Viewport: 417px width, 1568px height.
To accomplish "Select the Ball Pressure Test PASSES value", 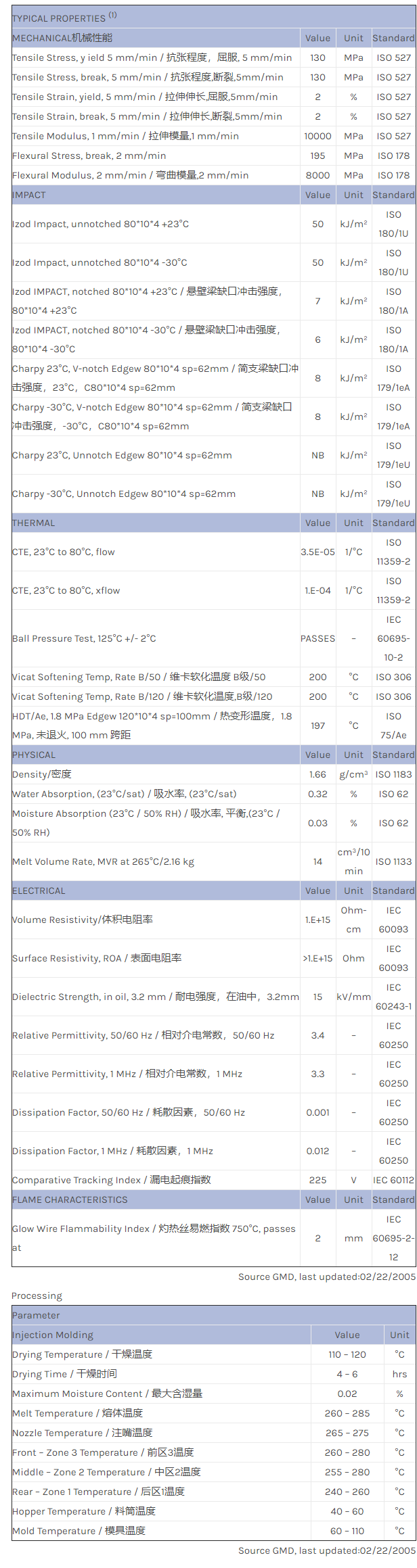I will (x=317, y=638).
